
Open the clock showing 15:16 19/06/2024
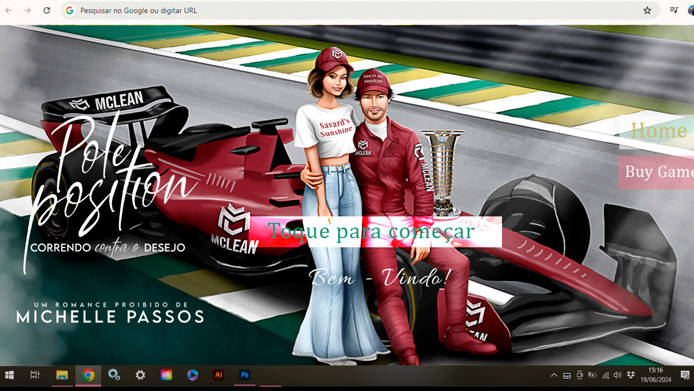[x=655, y=375]
